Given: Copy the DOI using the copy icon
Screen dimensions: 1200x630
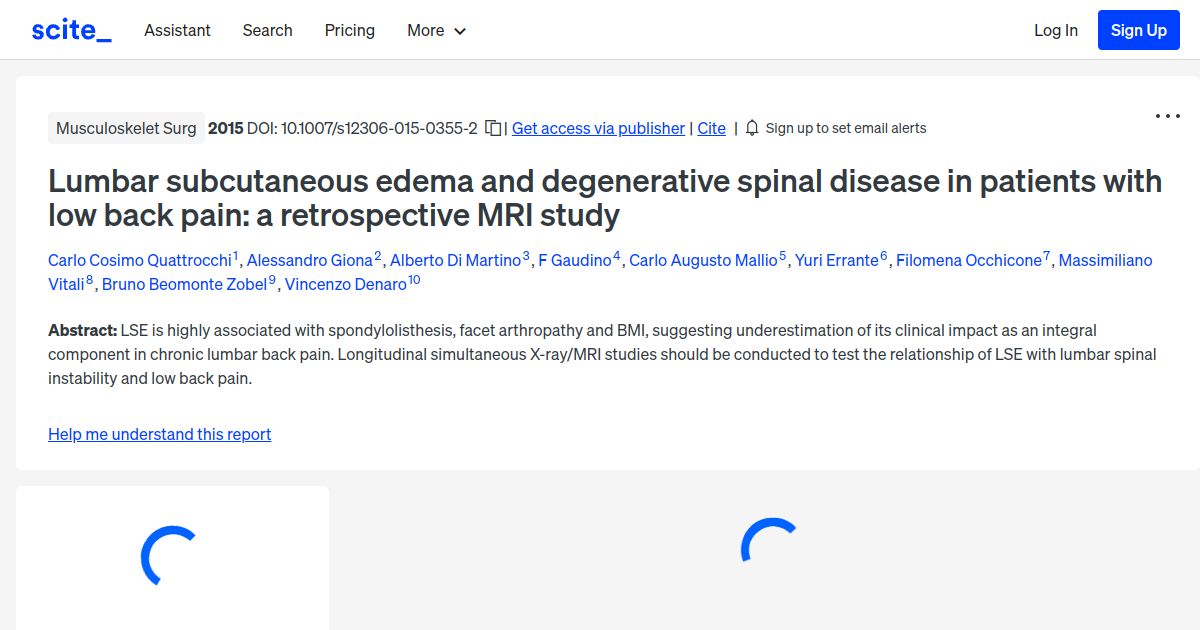Looking at the screenshot, I should pos(491,128).
